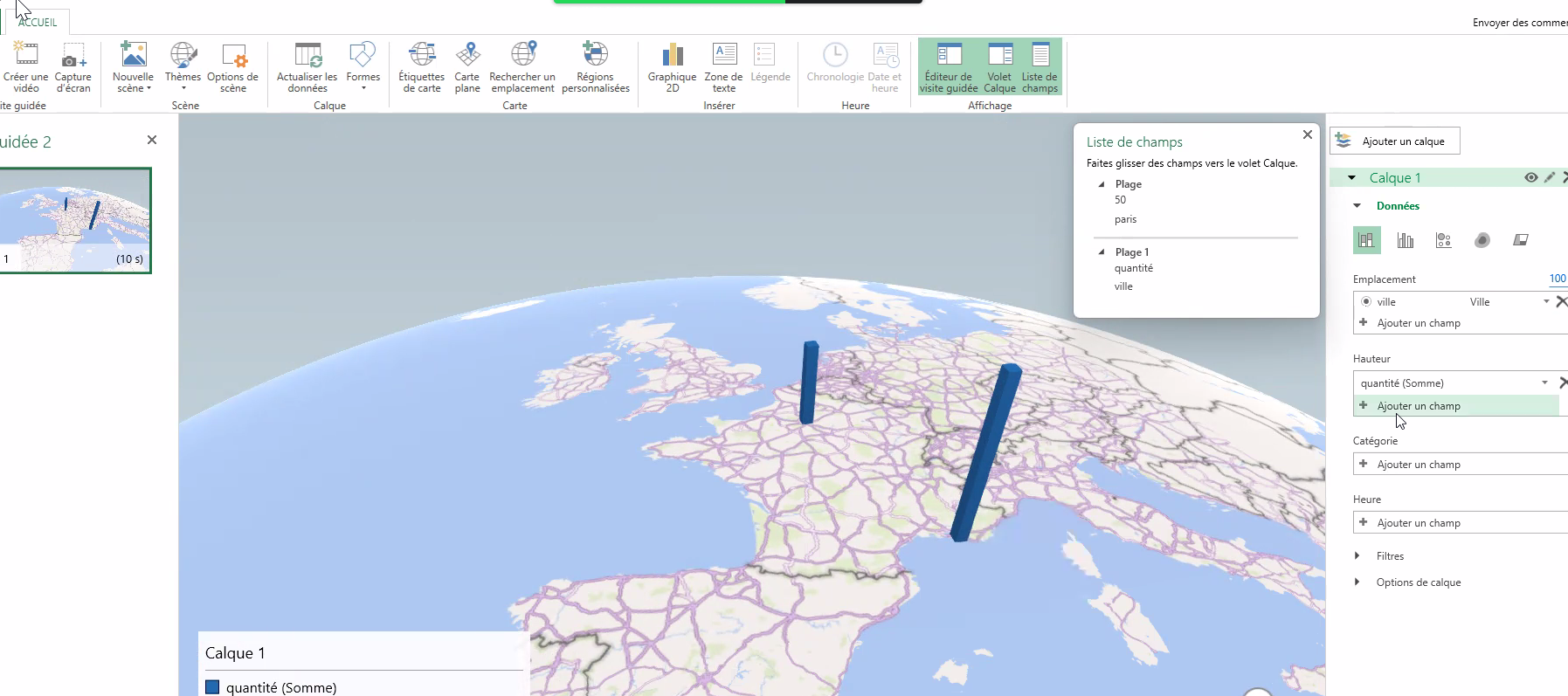This screenshot has width=1568, height=696.
Task: Select scene 1 thumbnail
Action: pyautogui.click(x=75, y=220)
